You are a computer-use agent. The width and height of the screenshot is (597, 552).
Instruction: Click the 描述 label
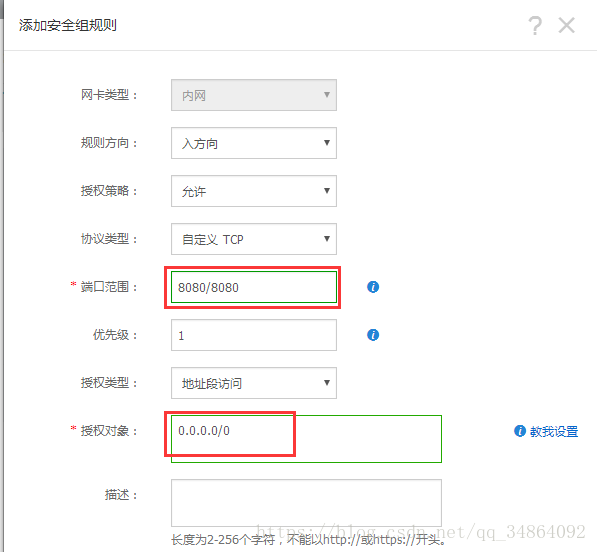click(121, 495)
